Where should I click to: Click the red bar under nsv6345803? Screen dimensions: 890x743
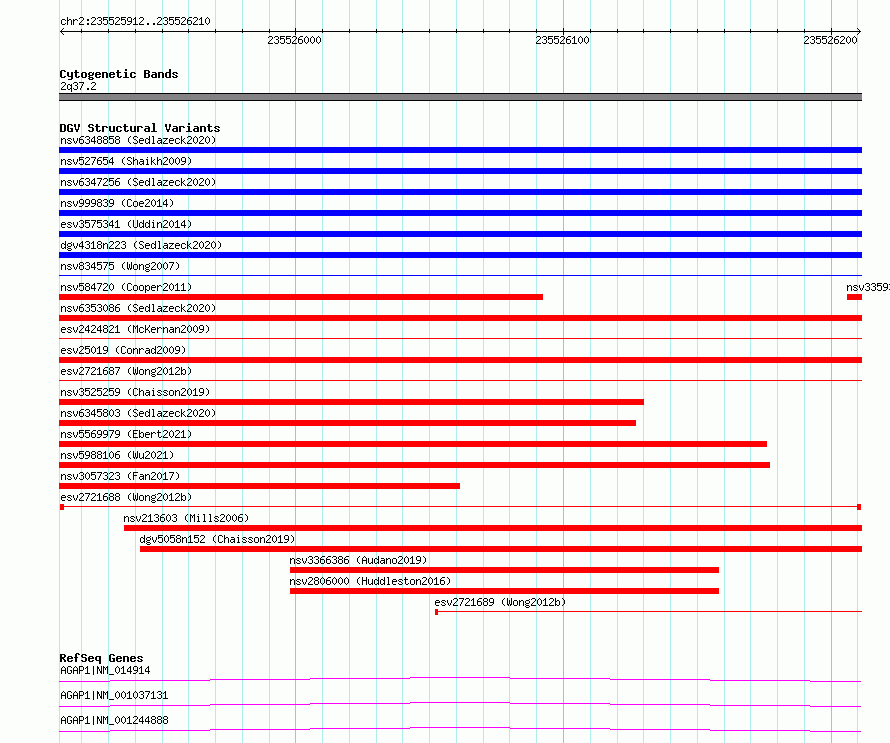347,423
